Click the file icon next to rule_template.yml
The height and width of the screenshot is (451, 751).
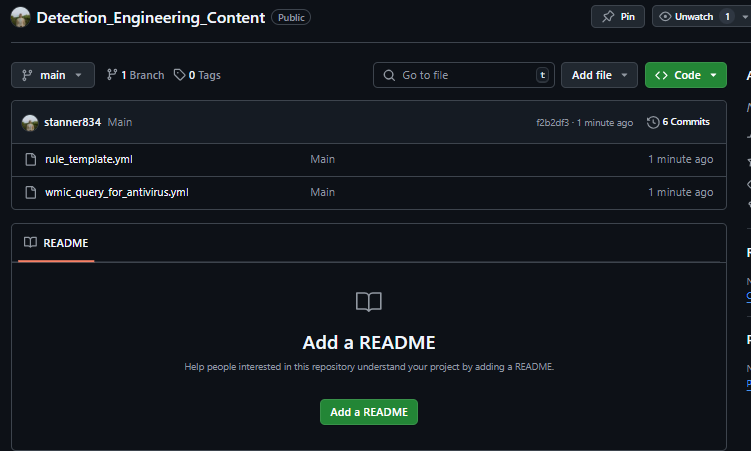[30, 159]
